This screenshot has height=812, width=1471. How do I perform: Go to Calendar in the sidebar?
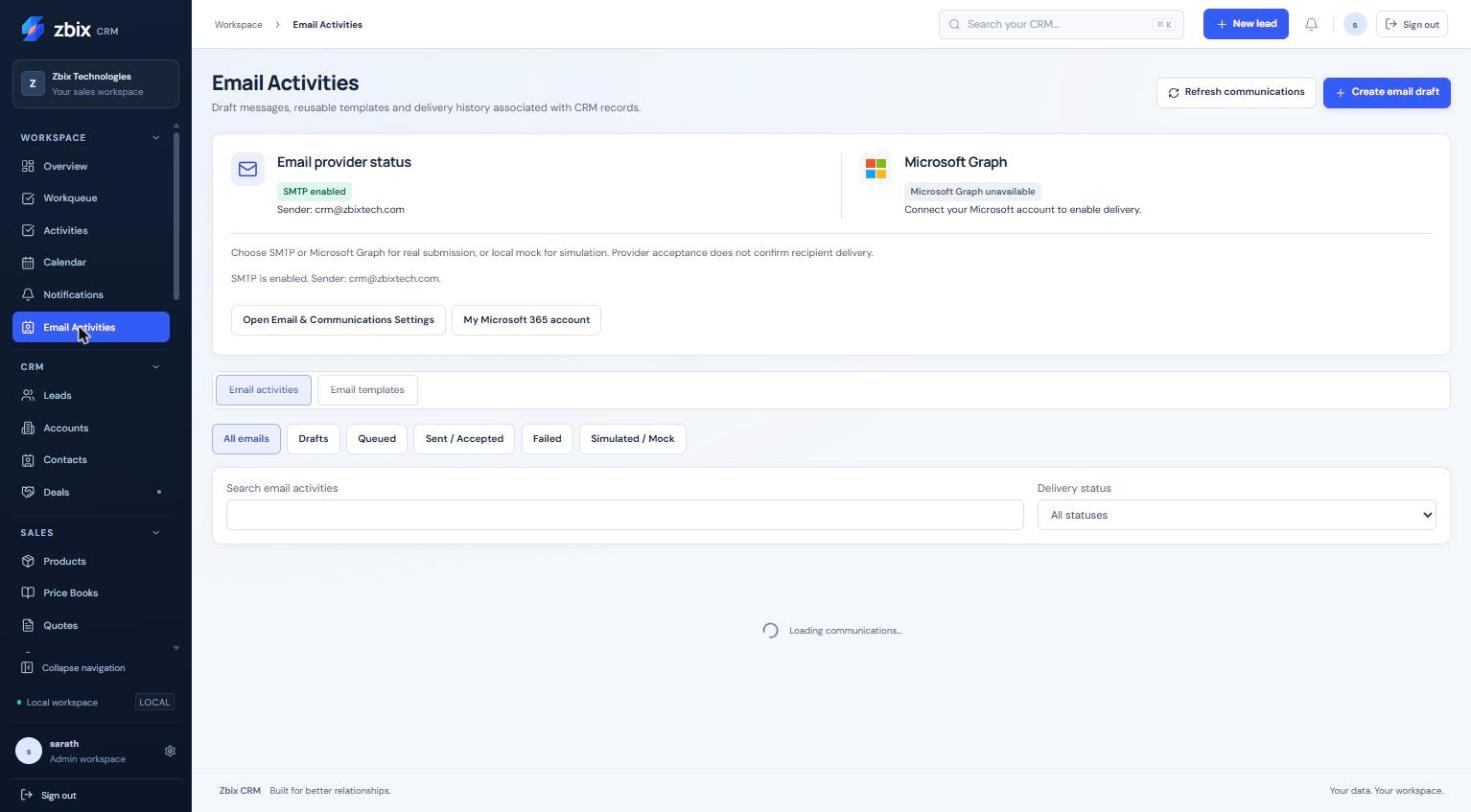(x=91, y=262)
